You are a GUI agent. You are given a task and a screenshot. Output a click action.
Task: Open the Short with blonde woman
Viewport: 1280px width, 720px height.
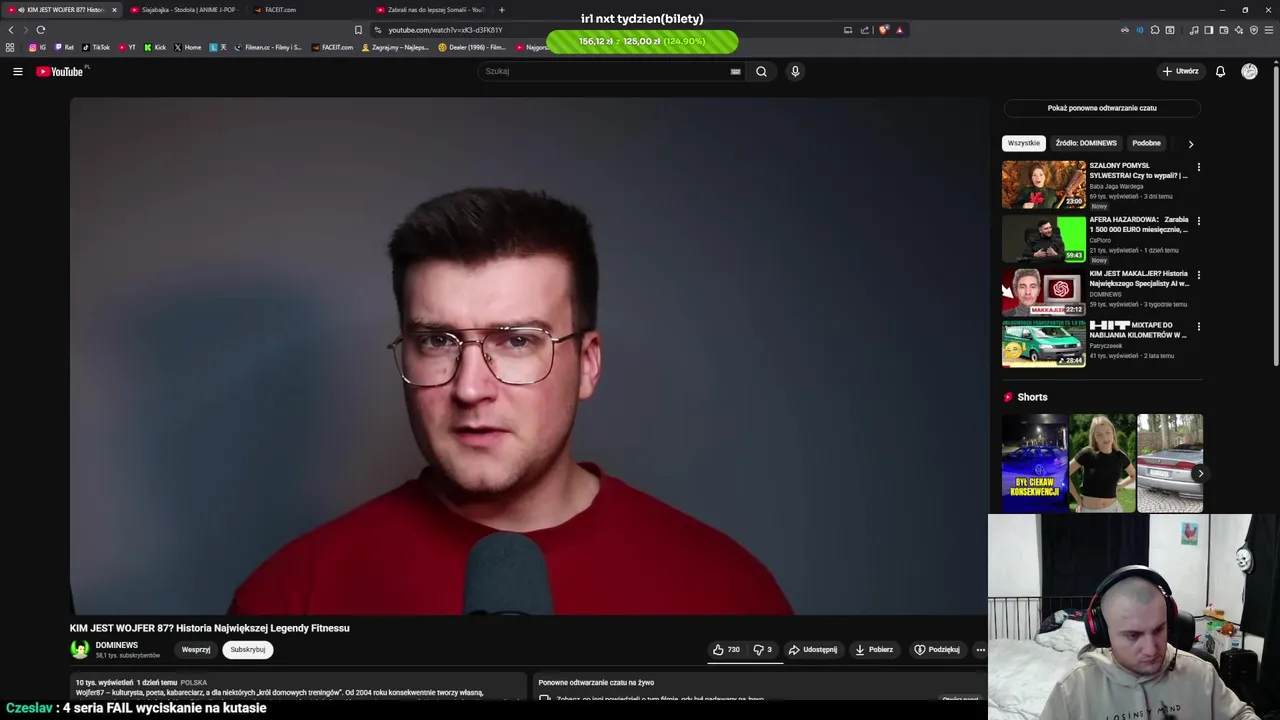pyautogui.click(x=1102, y=463)
